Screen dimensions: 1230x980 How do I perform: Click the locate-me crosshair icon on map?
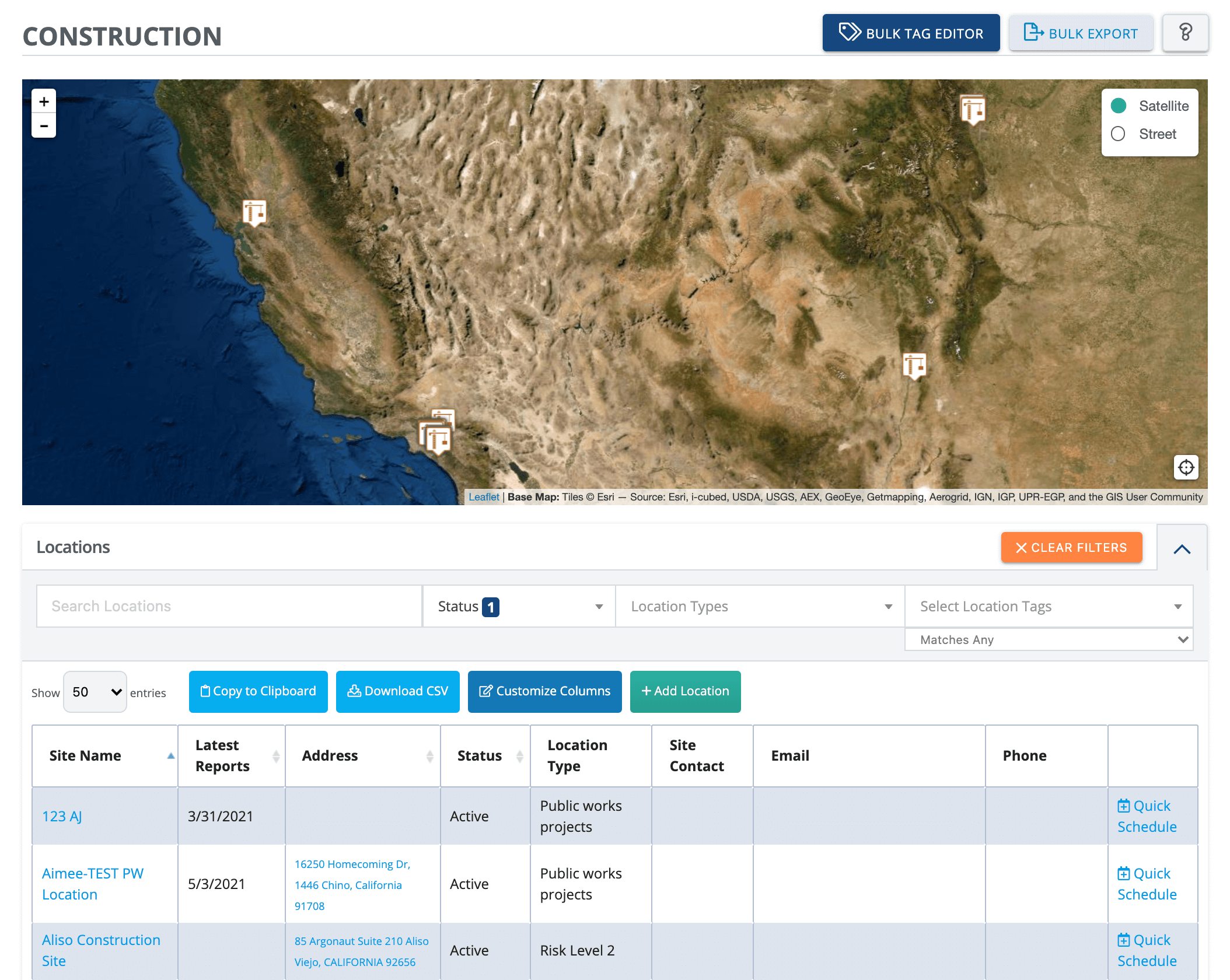point(1186,467)
